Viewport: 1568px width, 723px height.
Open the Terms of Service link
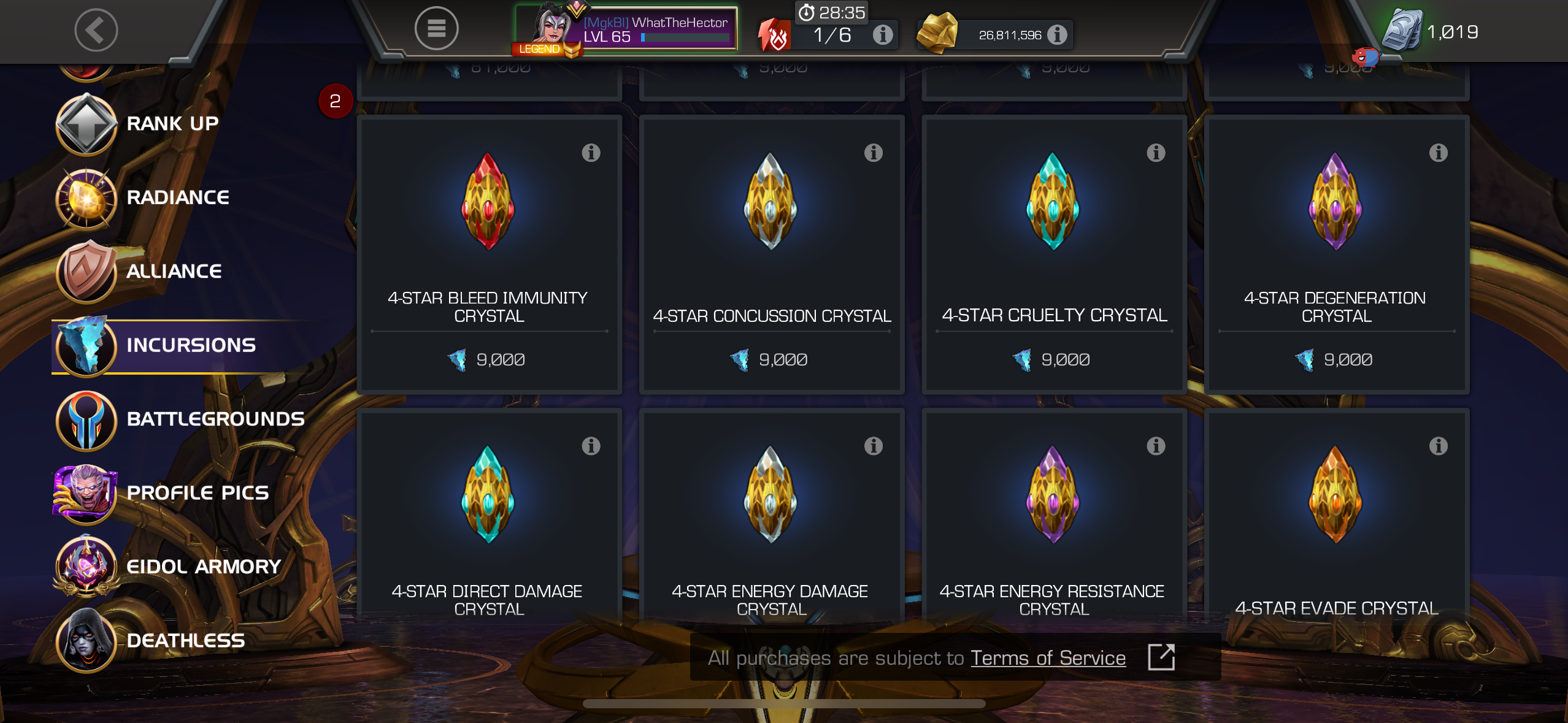(x=1048, y=658)
